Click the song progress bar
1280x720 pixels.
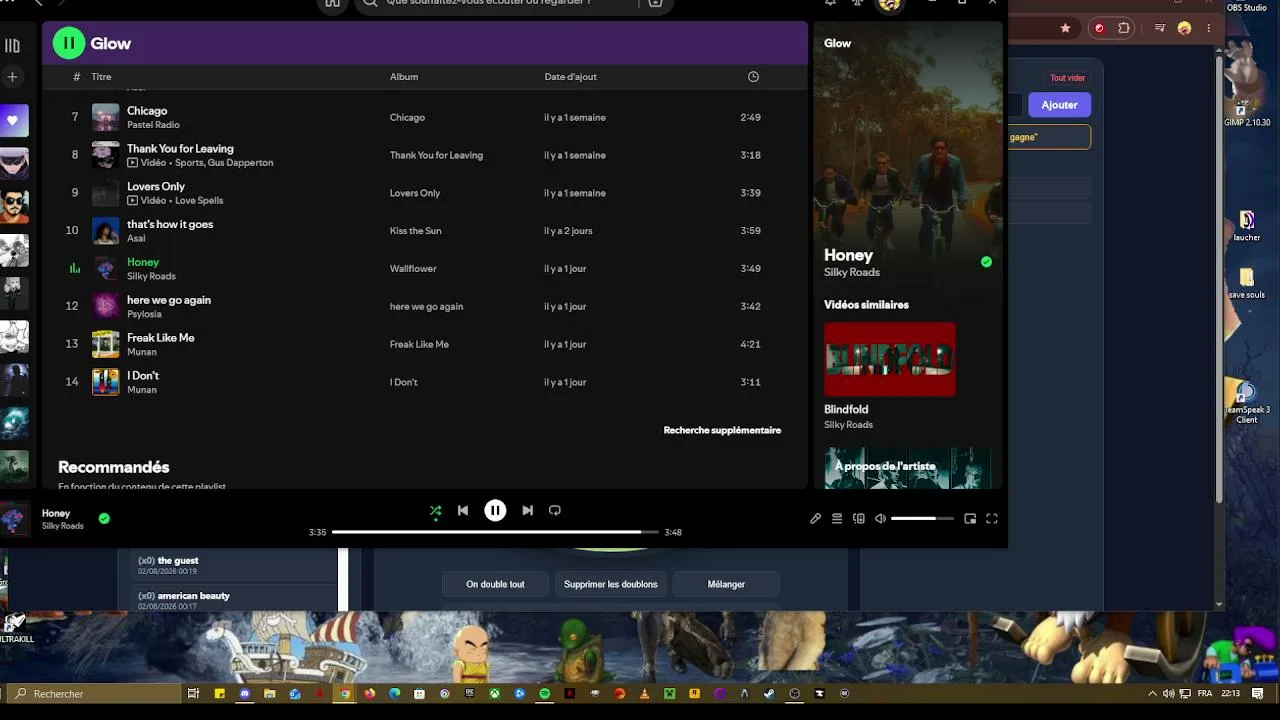coord(495,532)
